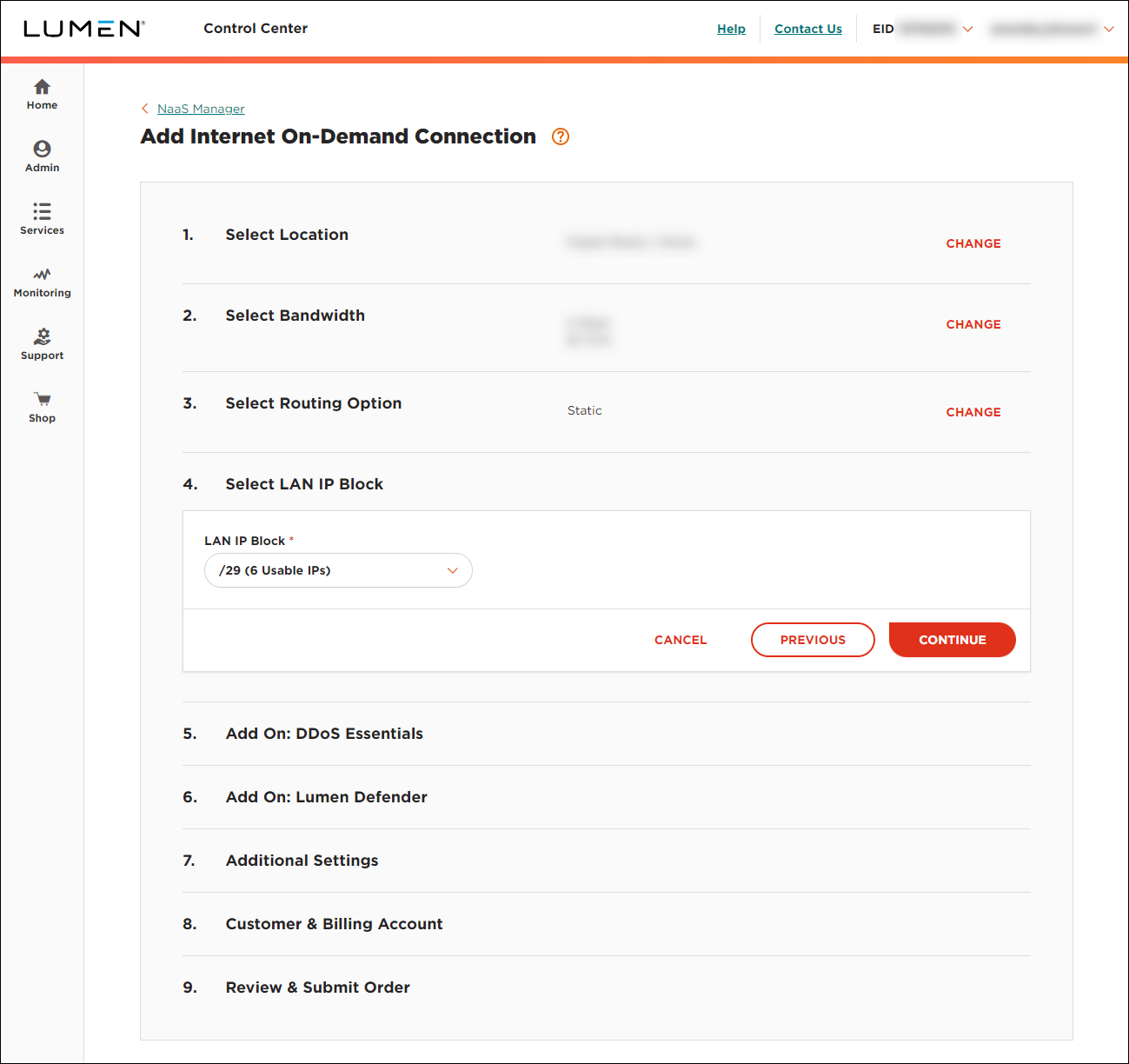Open the Monitoring sidebar icon
The height and width of the screenshot is (1064, 1129).
click(x=42, y=274)
